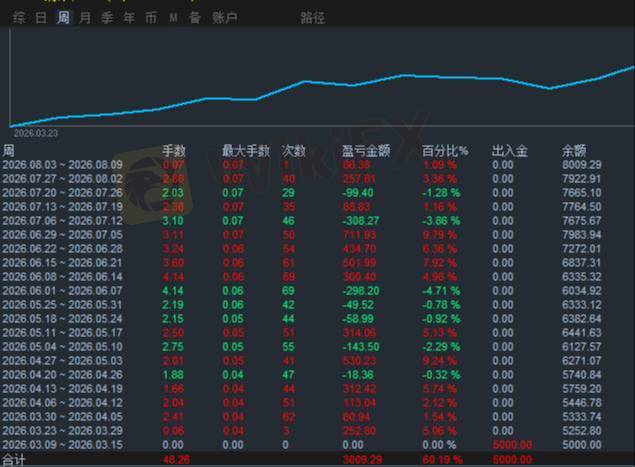Image resolution: width=635 pixels, height=467 pixels.
Task: Sort by the 最大手数 column header
Action: (x=246, y=151)
